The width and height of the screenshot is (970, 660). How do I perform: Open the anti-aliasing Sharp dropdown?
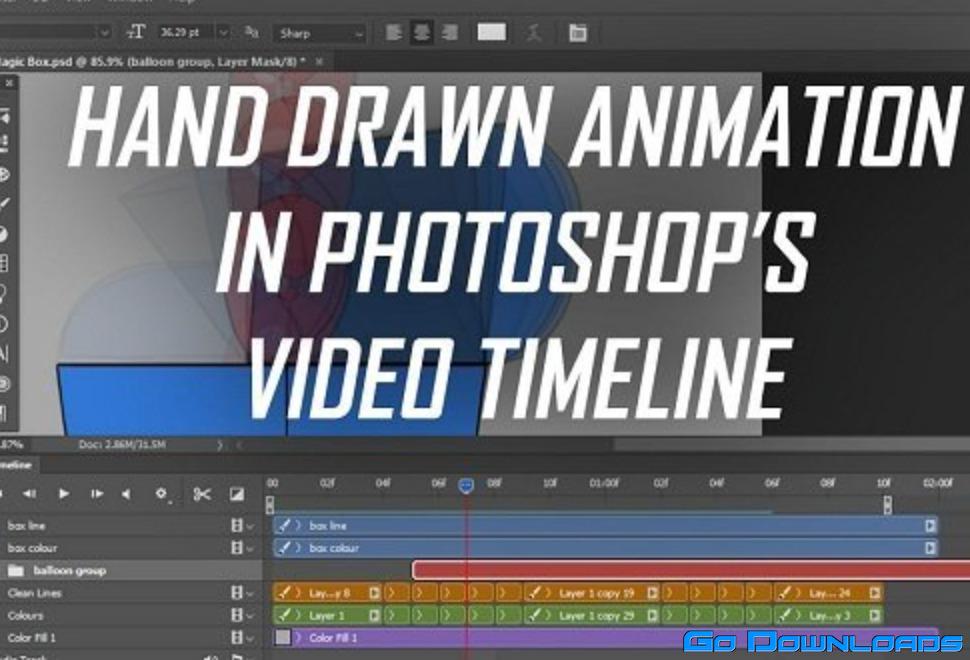[319, 33]
